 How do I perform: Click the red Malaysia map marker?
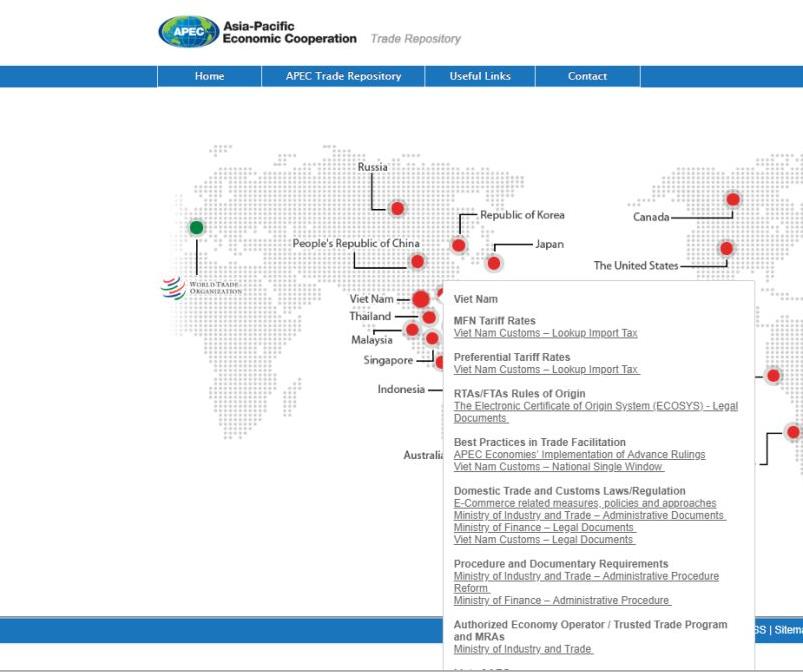(412, 329)
